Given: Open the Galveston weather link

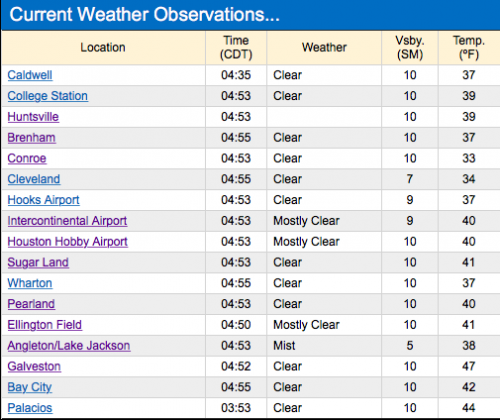Looking at the screenshot, I should (34, 366).
